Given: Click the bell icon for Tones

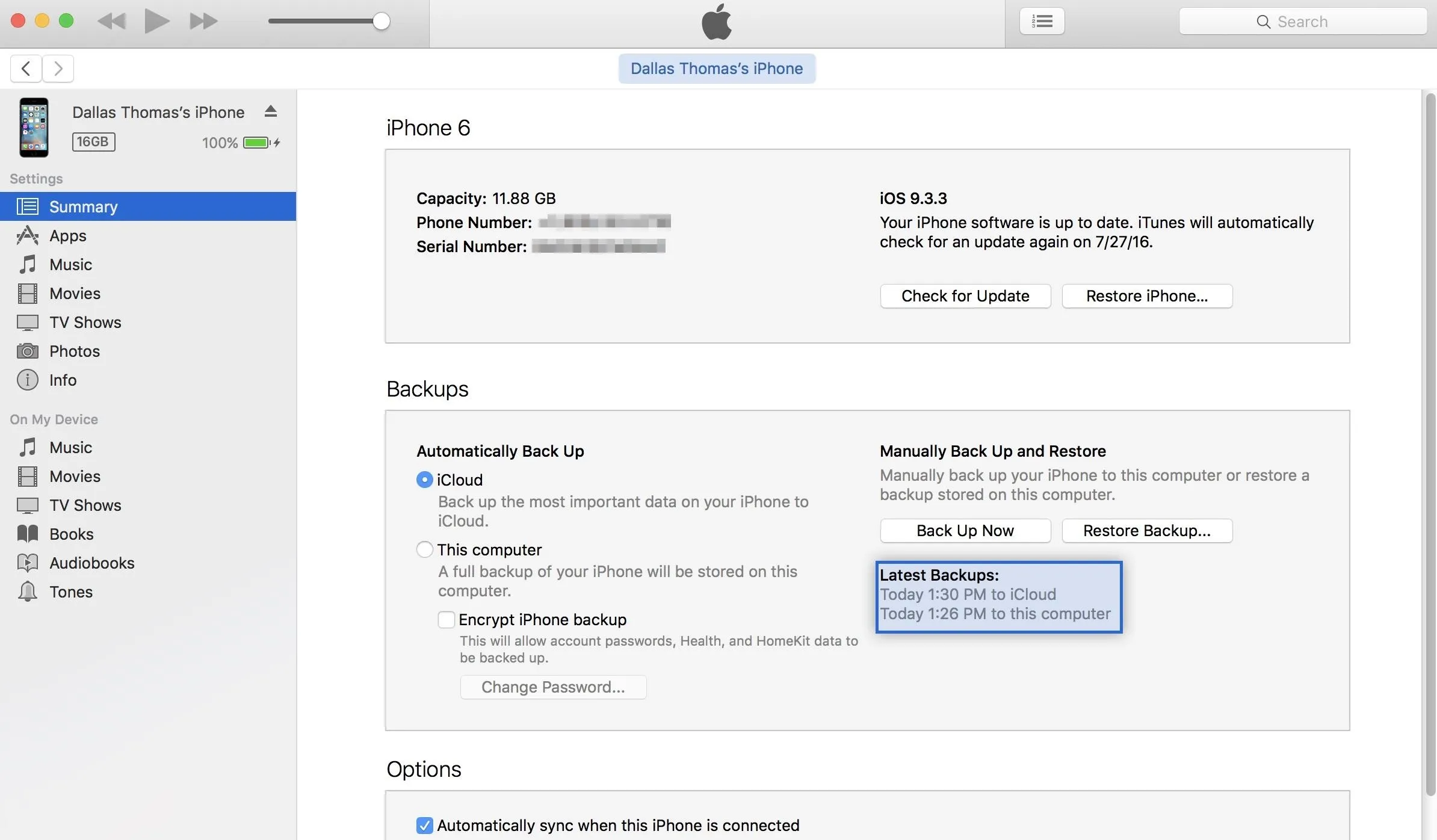Looking at the screenshot, I should tap(28, 591).
